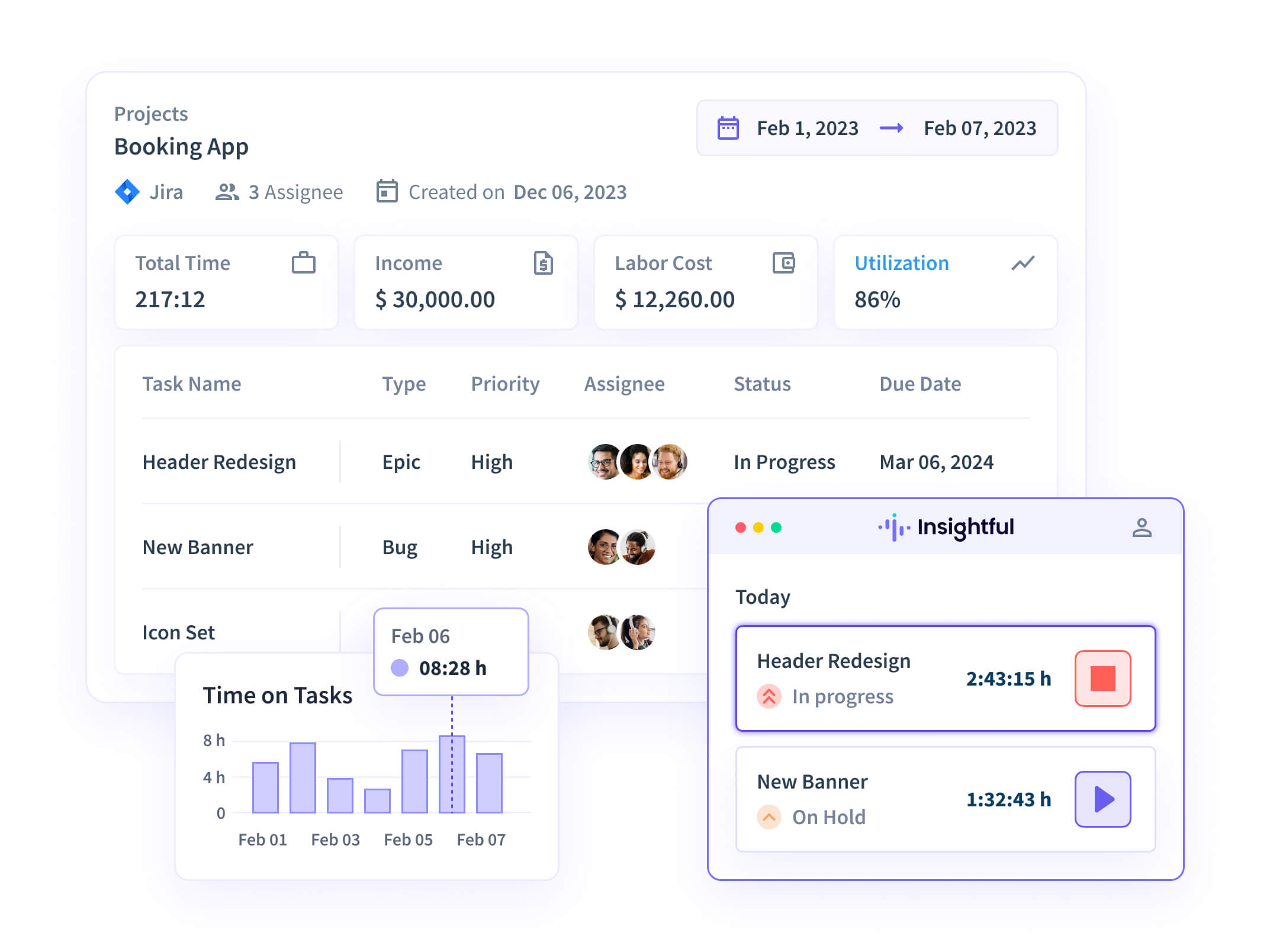Click the Status column header

[762, 384]
